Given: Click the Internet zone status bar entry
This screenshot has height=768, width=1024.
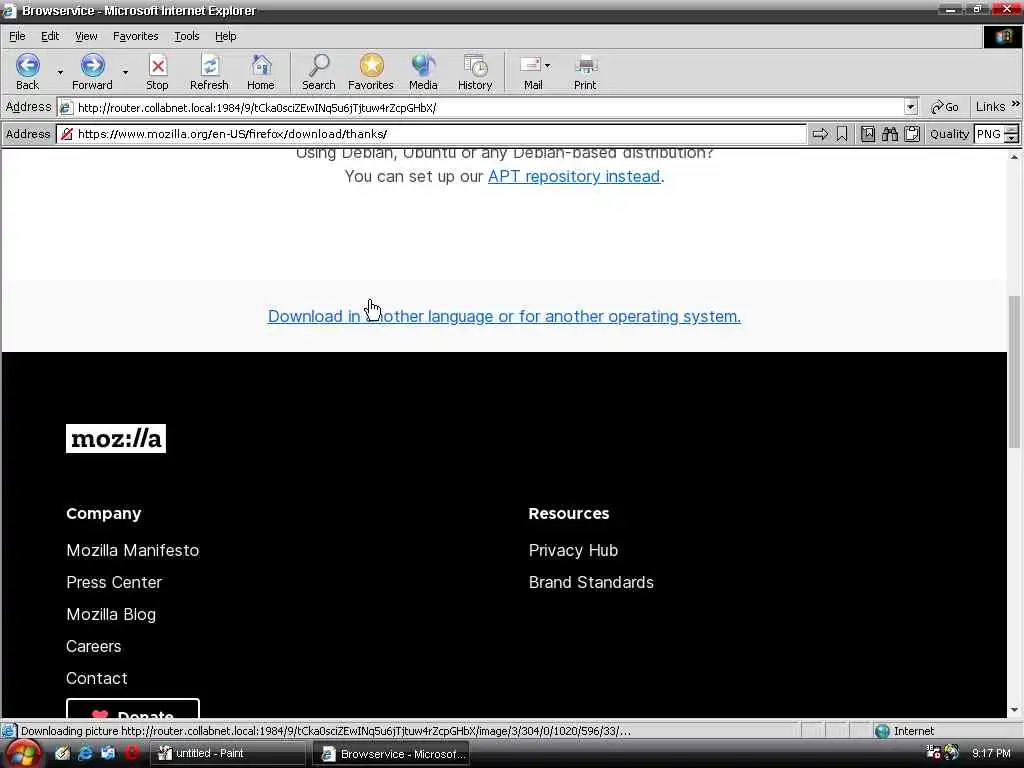Looking at the screenshot, I should pos(905,731).
